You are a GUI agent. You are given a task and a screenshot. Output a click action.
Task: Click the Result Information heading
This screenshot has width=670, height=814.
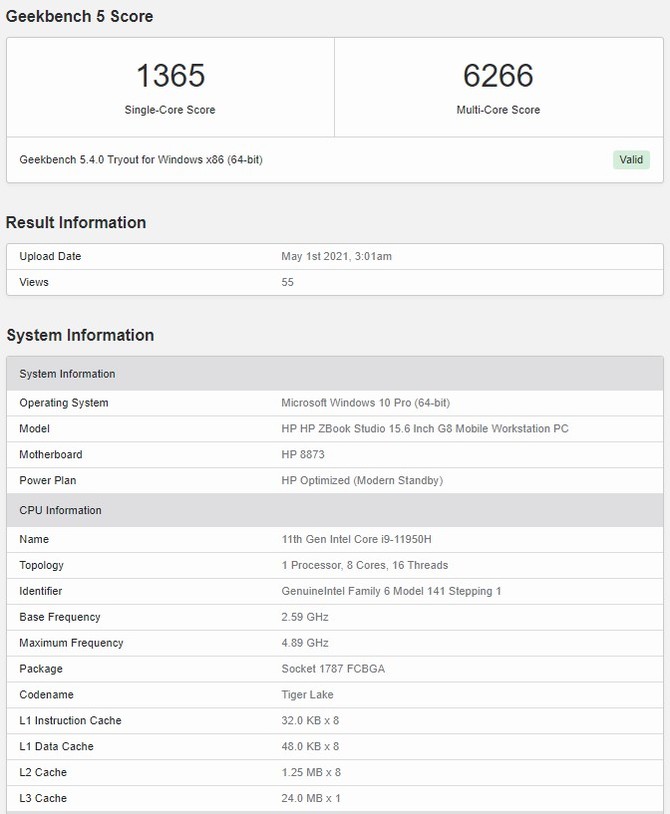(x=76, y=222)
